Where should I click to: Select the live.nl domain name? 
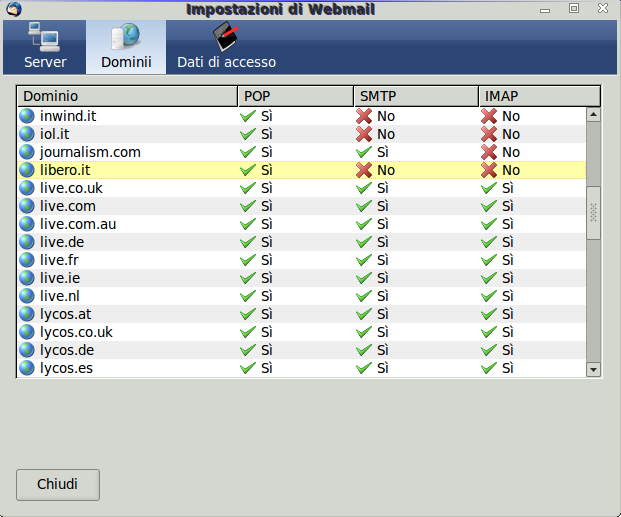click(59, 296)
